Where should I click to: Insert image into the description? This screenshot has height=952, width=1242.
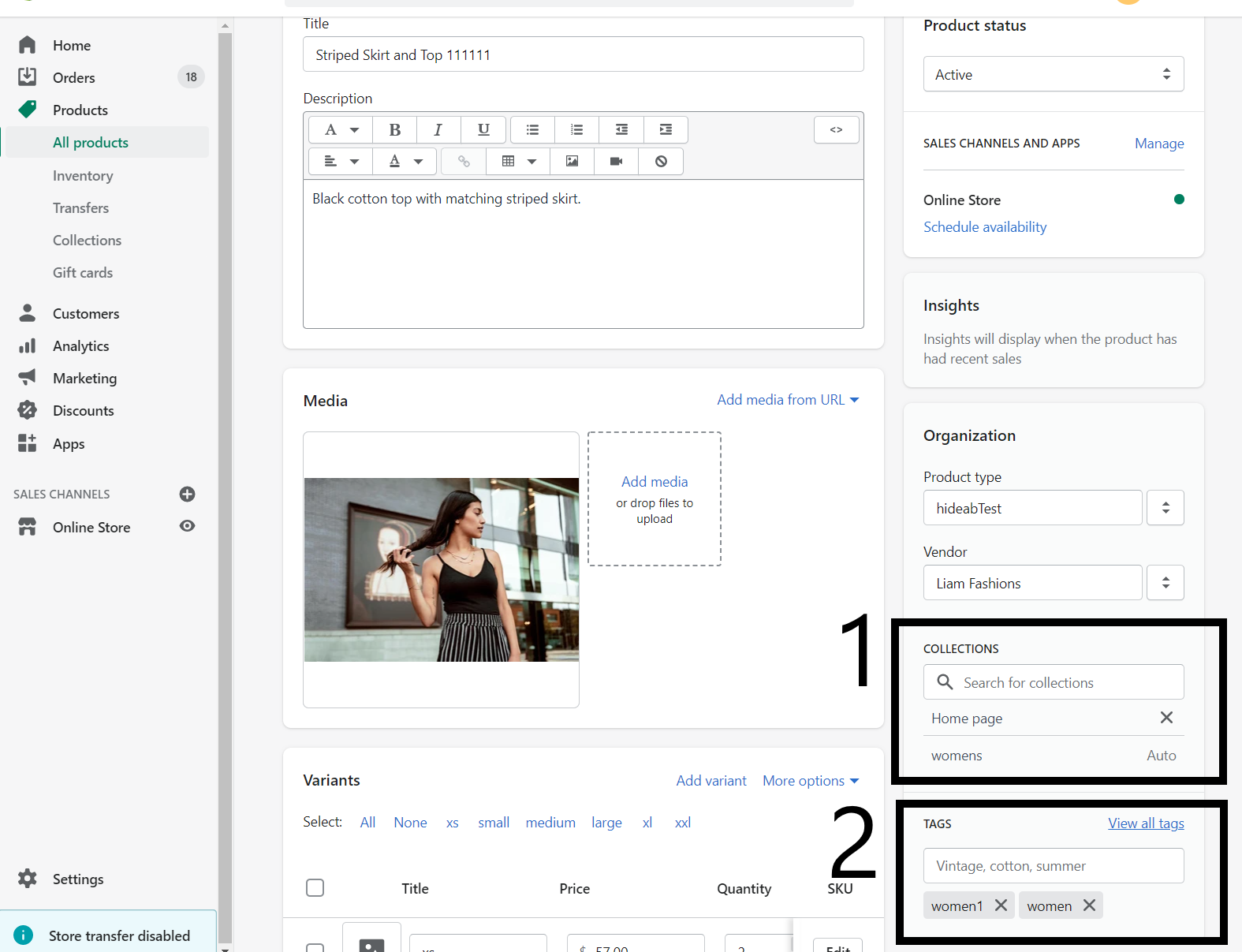coord(572,162)
